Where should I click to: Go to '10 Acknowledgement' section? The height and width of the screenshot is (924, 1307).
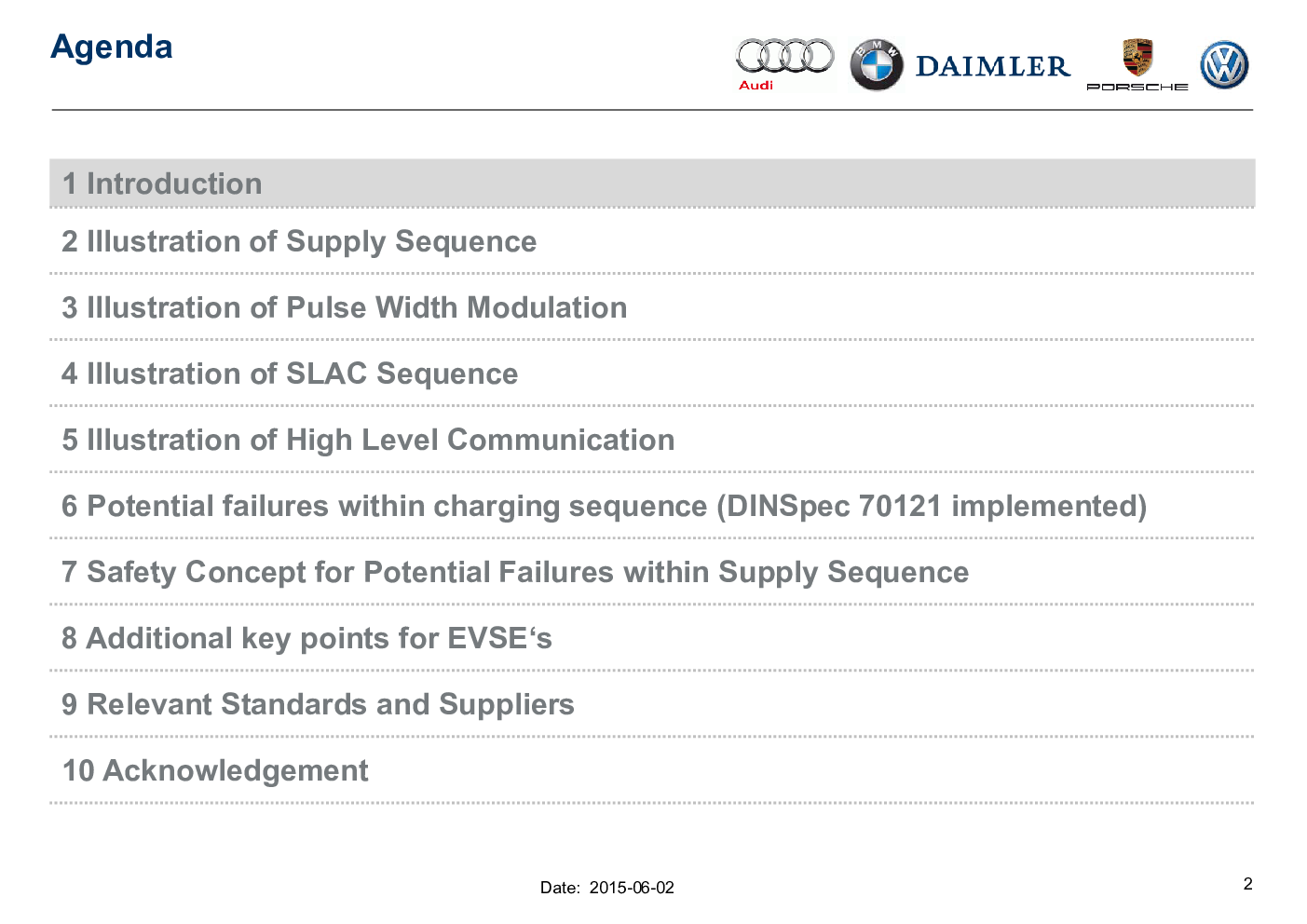click(x=215, y=770)
